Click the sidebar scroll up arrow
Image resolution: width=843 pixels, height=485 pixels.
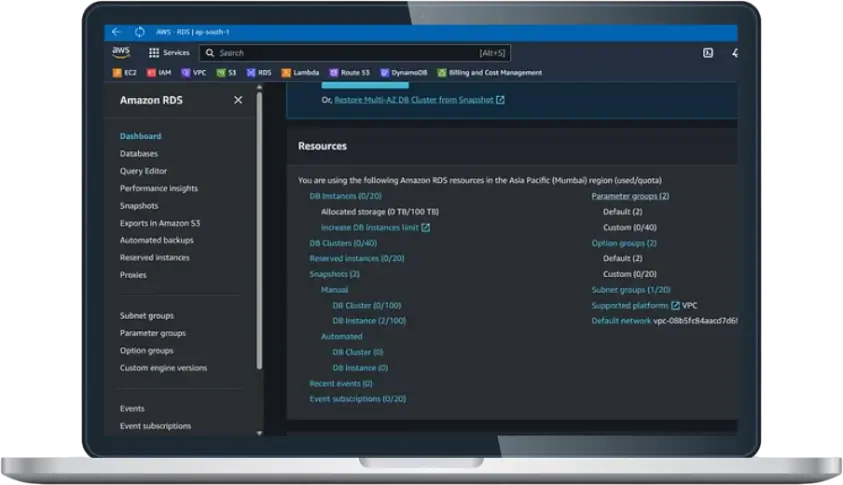coord(260,87)
